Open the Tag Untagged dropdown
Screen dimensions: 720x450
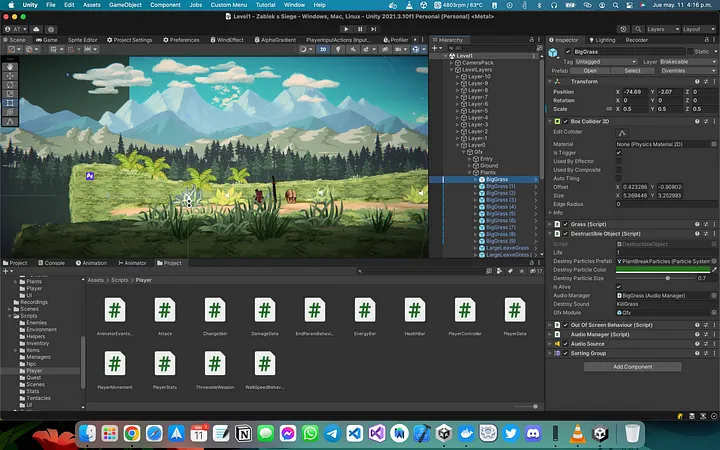pos(605,62)
